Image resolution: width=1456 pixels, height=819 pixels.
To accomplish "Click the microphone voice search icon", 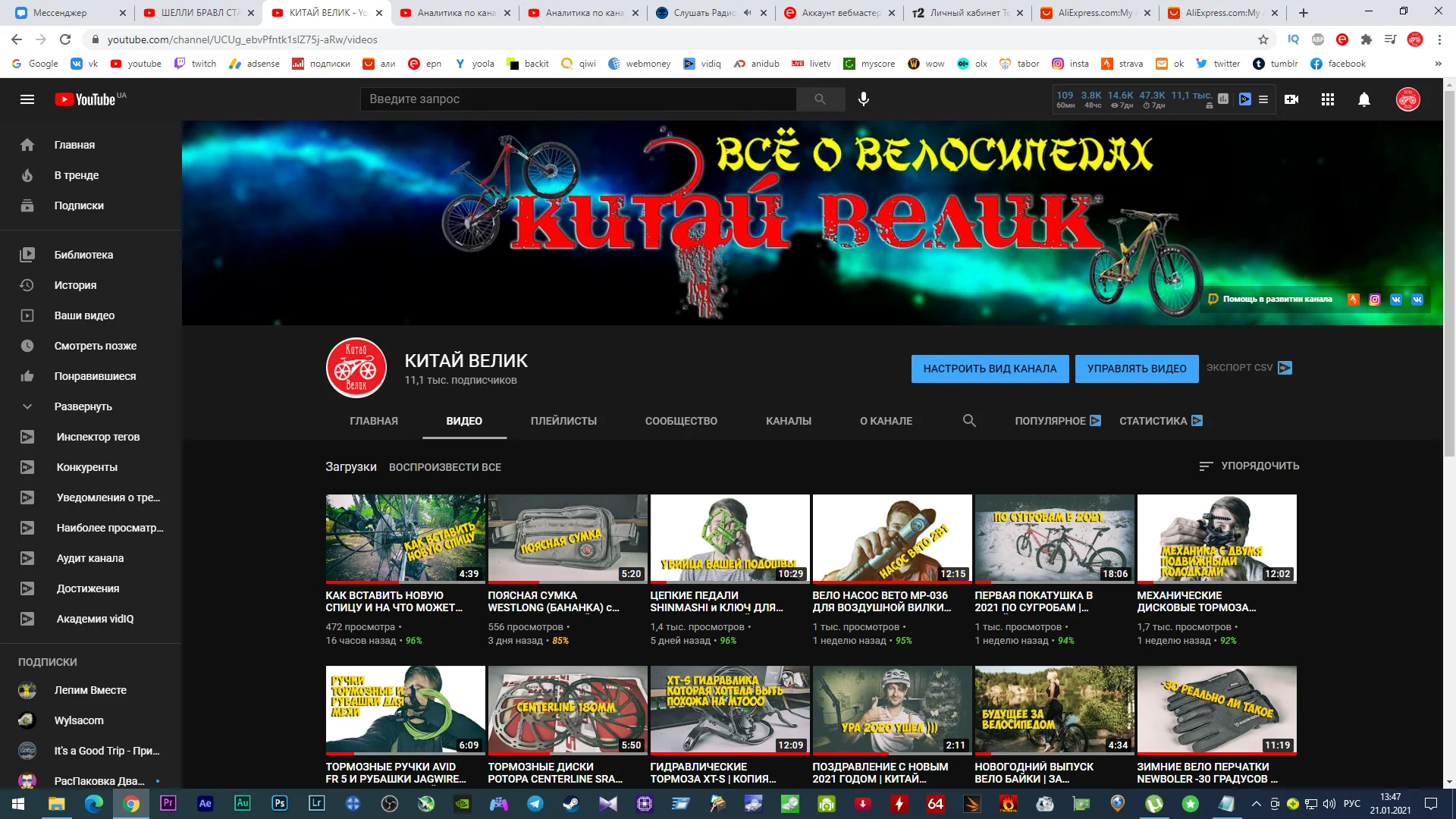I will point(863,99).
